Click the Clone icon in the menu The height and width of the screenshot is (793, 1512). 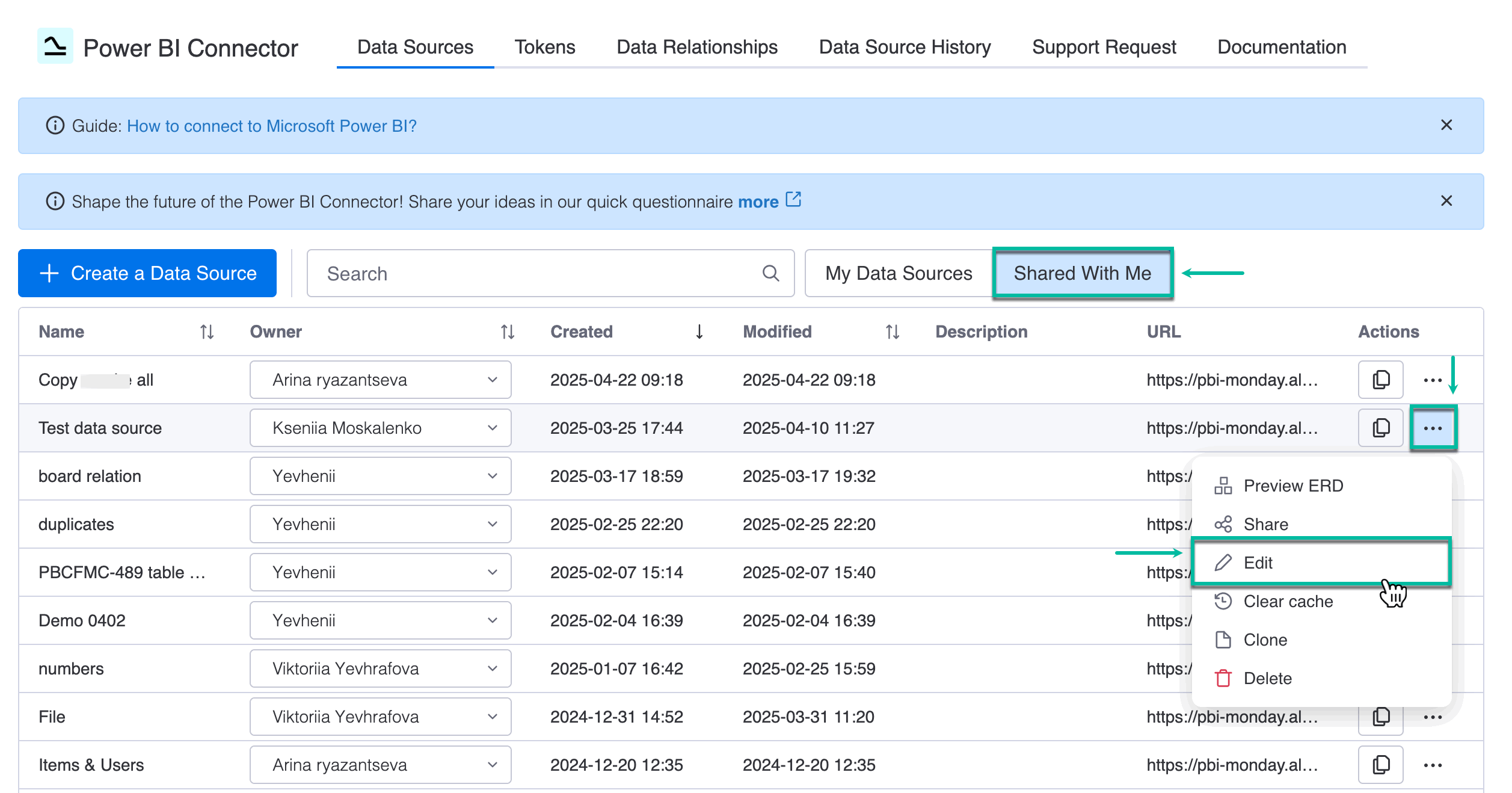[x=1224, y=640]
